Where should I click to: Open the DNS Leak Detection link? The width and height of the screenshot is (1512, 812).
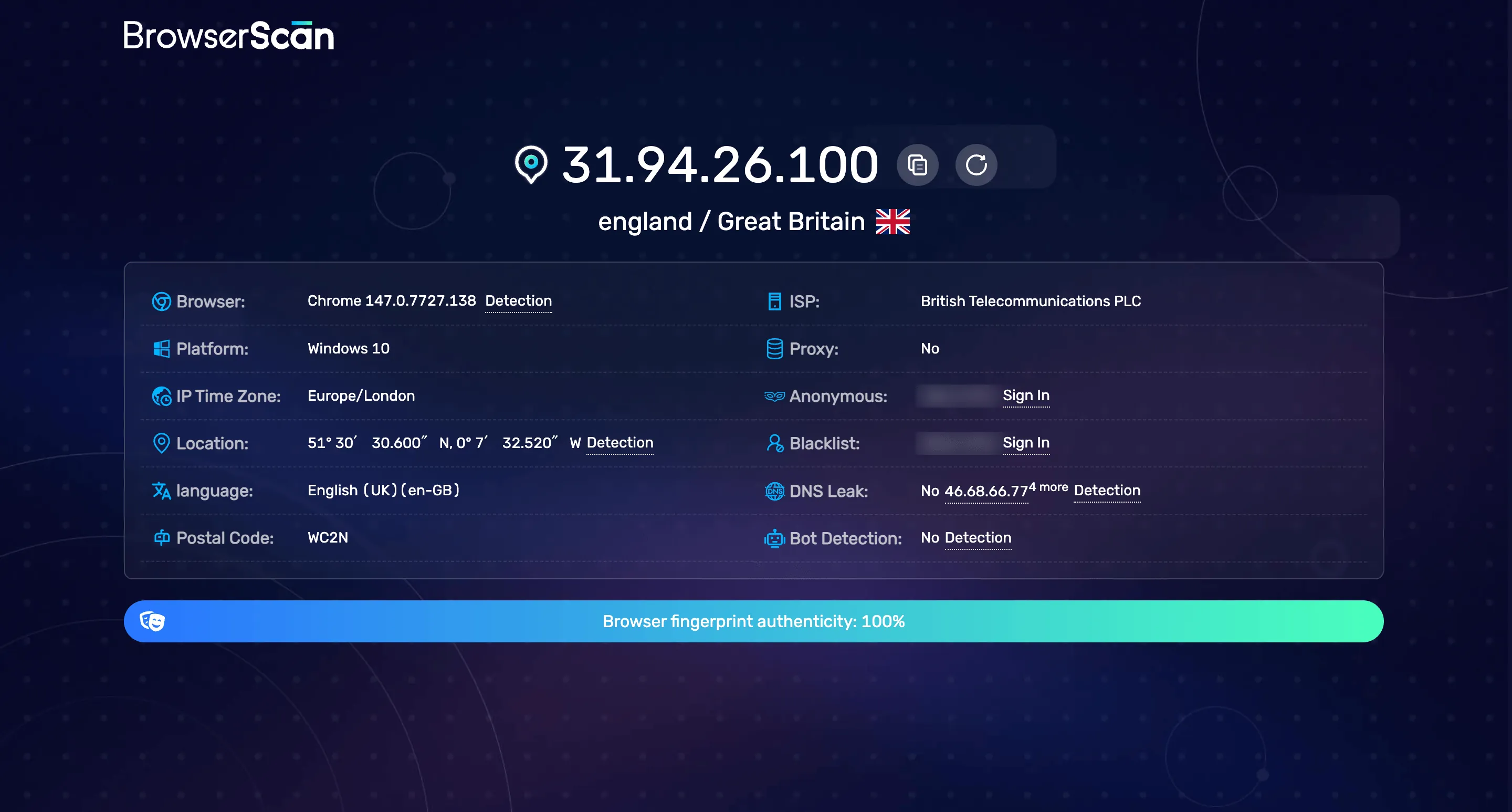pyautogui.click(x=1107, y=490)
